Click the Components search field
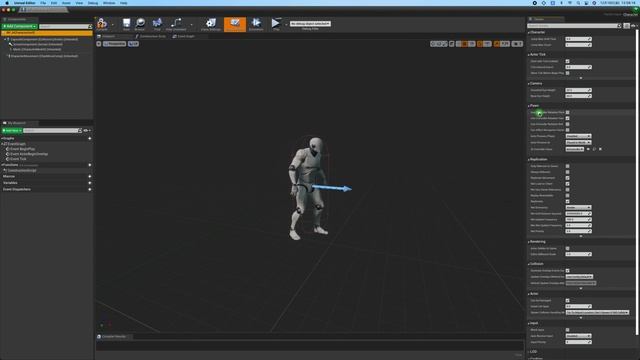Viewport: 640px width, 360px height. (66, 26)
